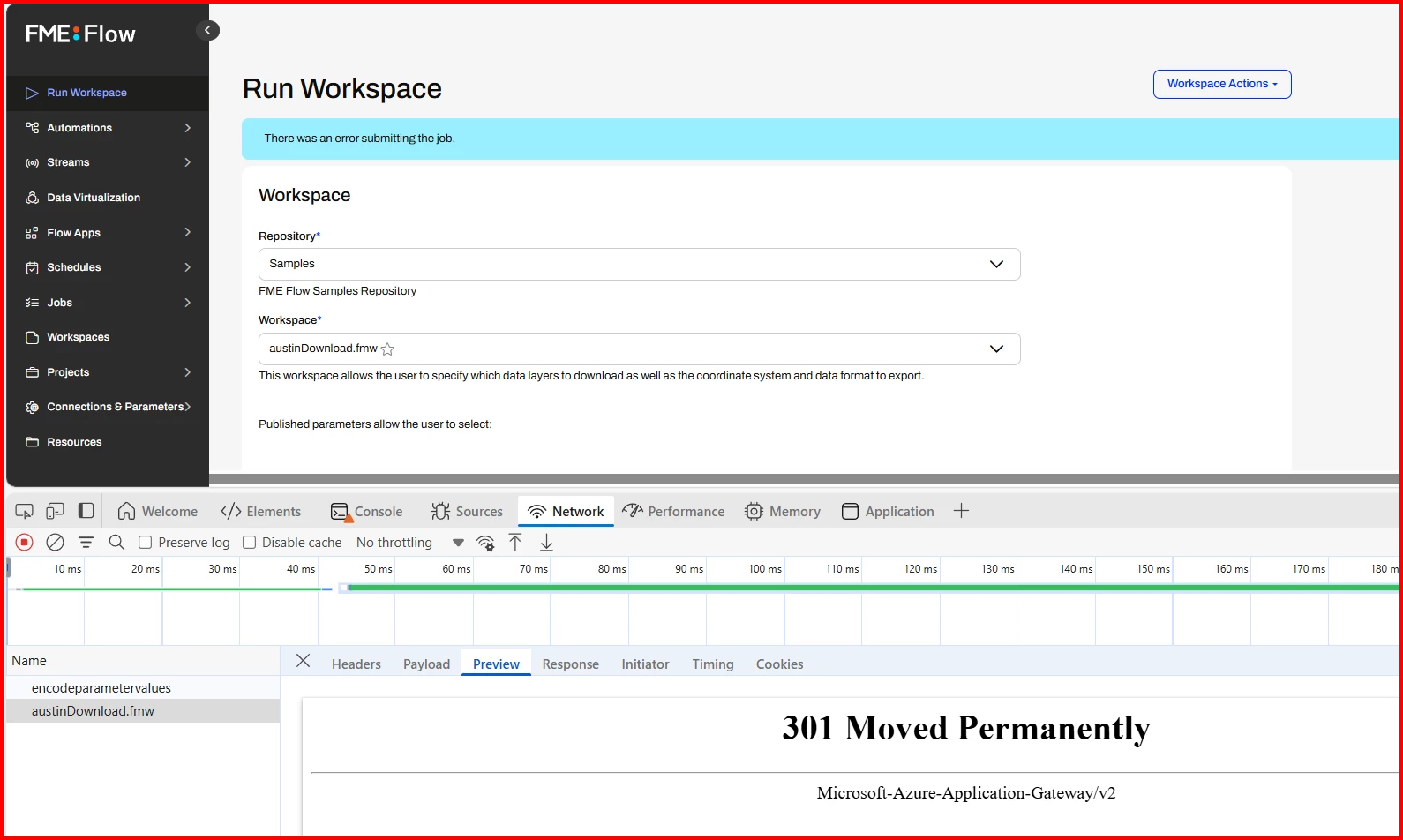Add a new DevTools tool with plus

(x=962, y=511)
